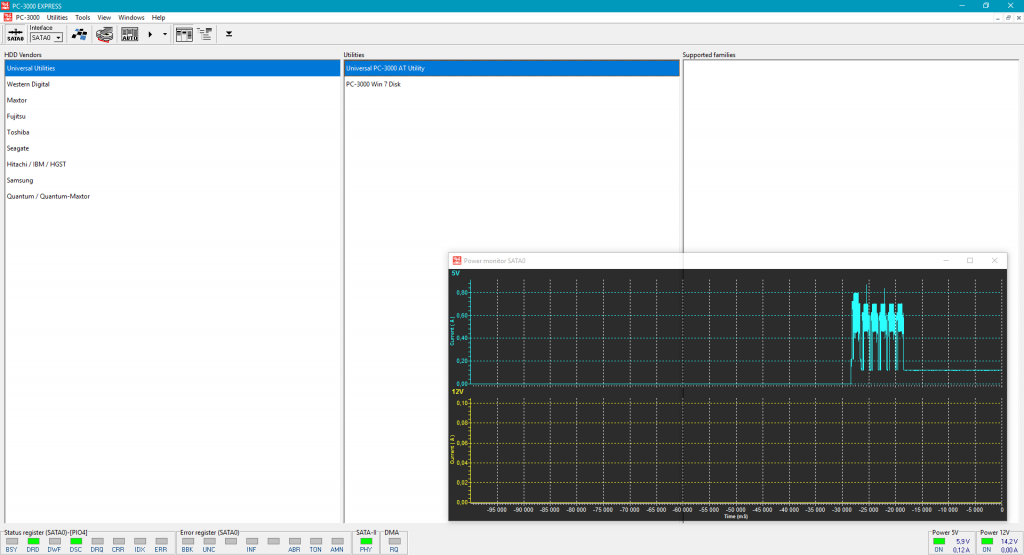The image size is (1024, 555).
Task: Select the three-column panel layout icon
Action: tap(184, 34)
